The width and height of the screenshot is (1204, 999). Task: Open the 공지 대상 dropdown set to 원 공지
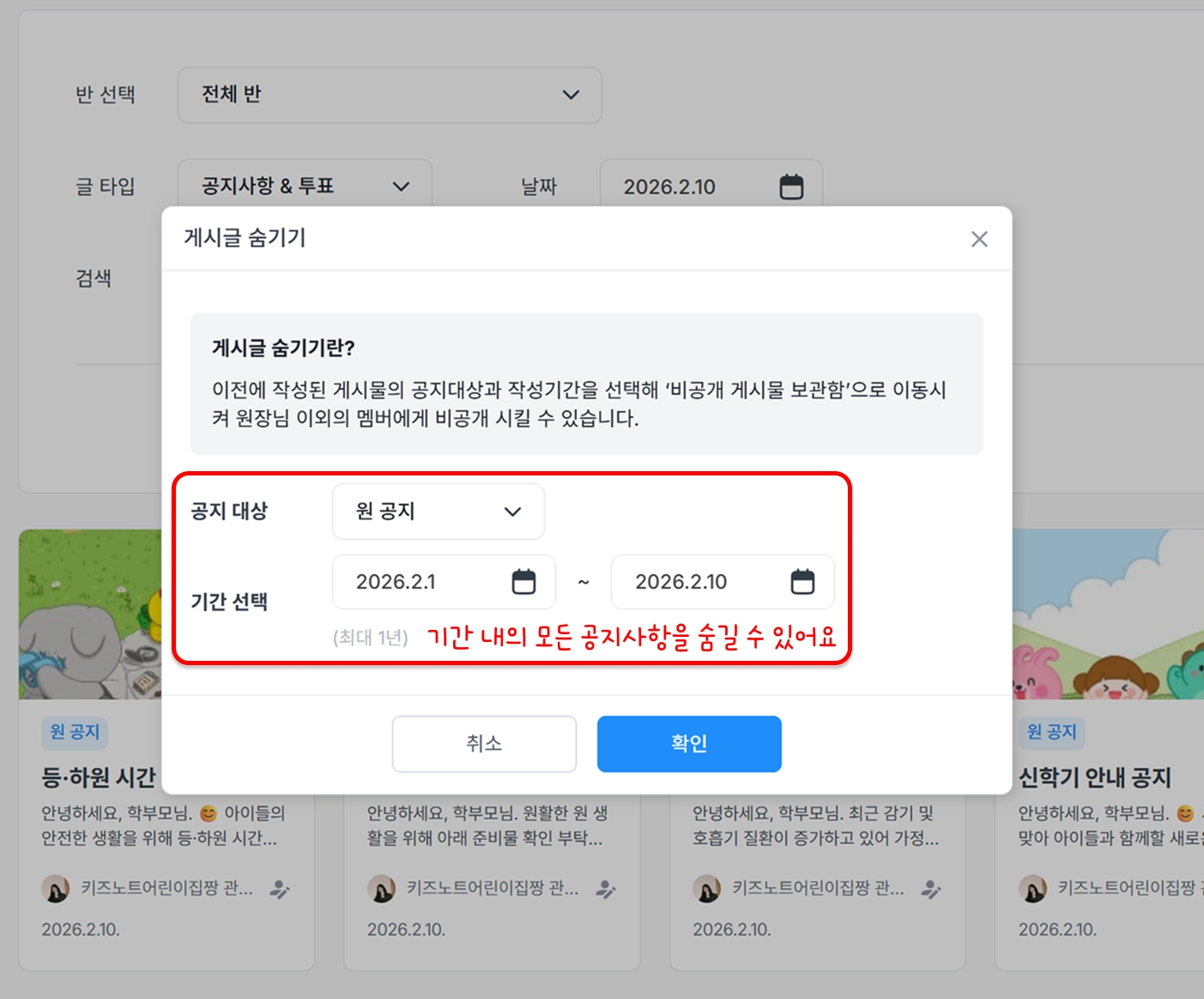(x=438, y=512)
